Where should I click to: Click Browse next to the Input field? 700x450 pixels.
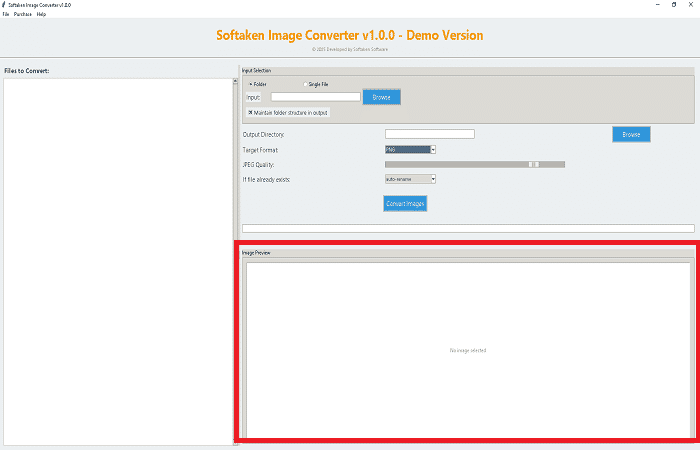click(382, 97)
